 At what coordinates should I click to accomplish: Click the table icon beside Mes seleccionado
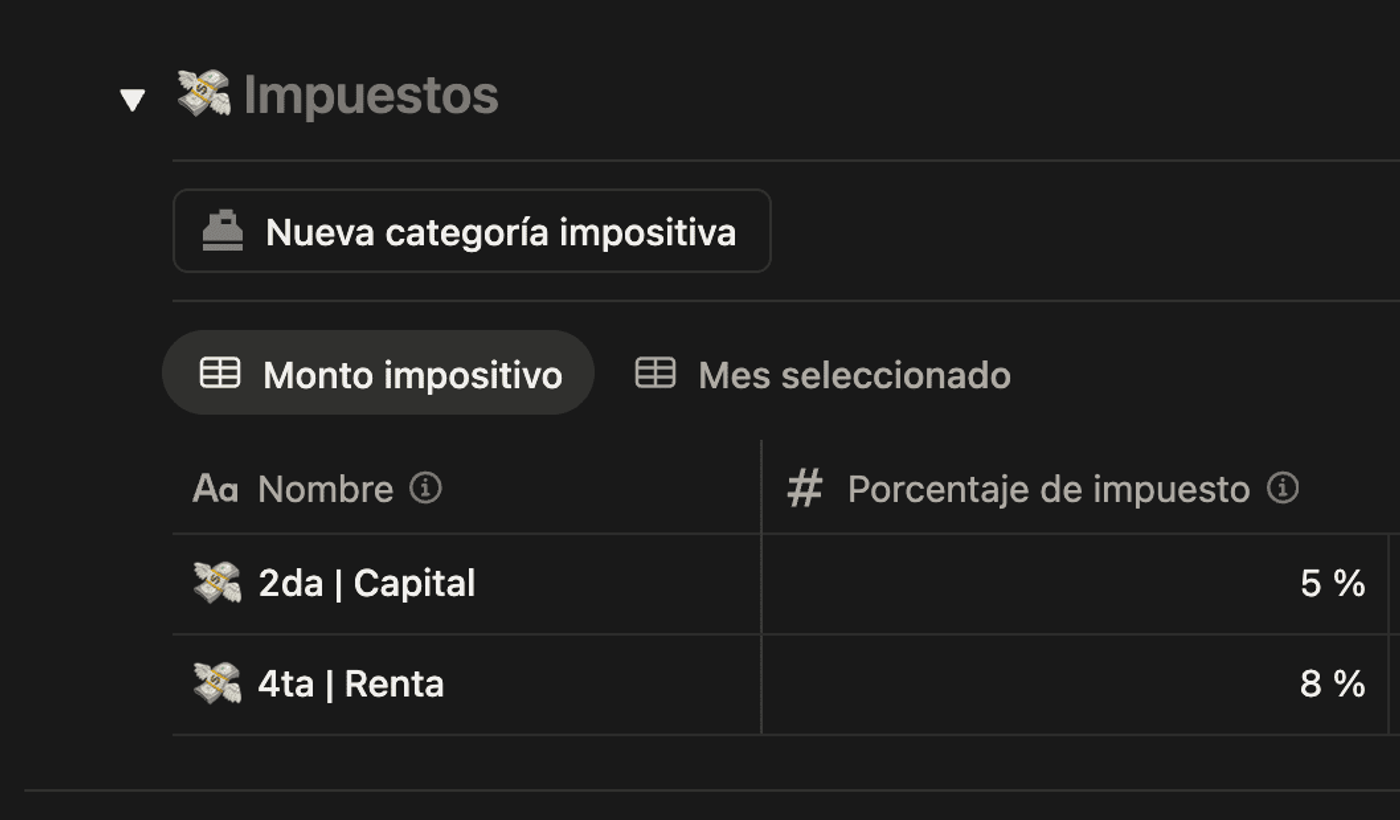point(655,374)
